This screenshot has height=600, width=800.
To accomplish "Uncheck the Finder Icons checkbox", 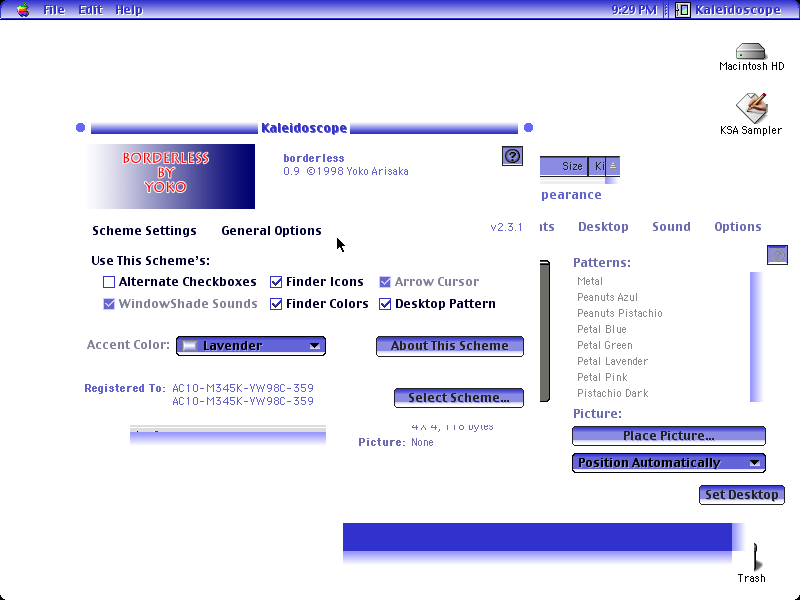I will [x=276, y=282].
